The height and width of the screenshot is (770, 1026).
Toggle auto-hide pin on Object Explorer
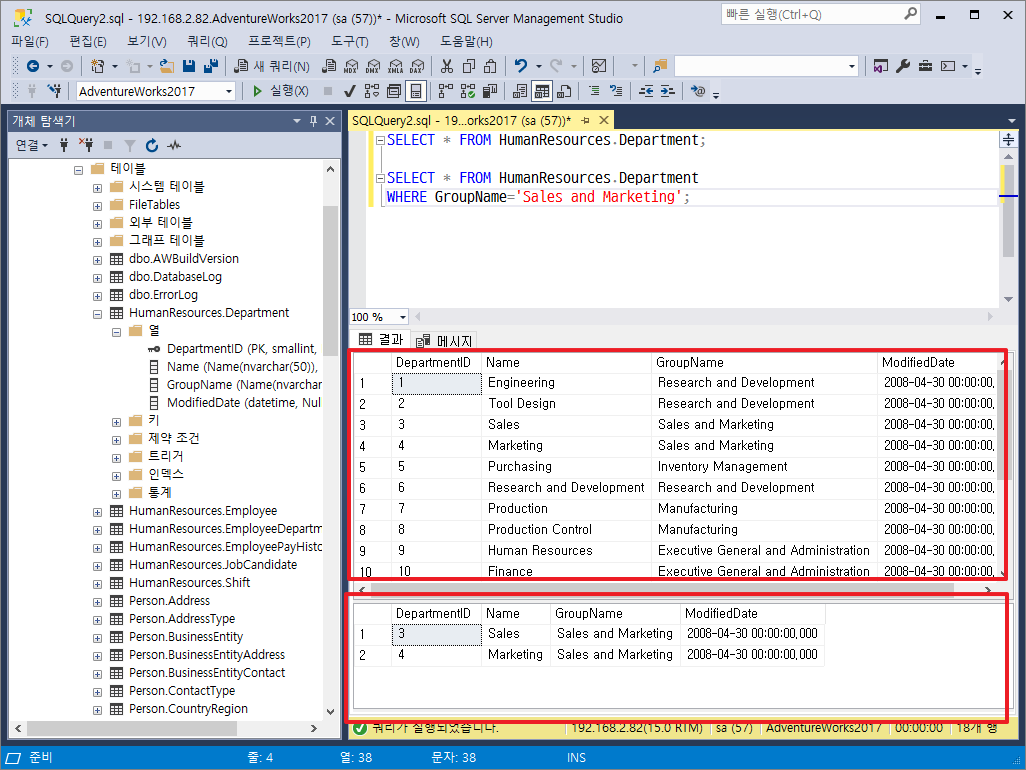(x=313, y=121)
